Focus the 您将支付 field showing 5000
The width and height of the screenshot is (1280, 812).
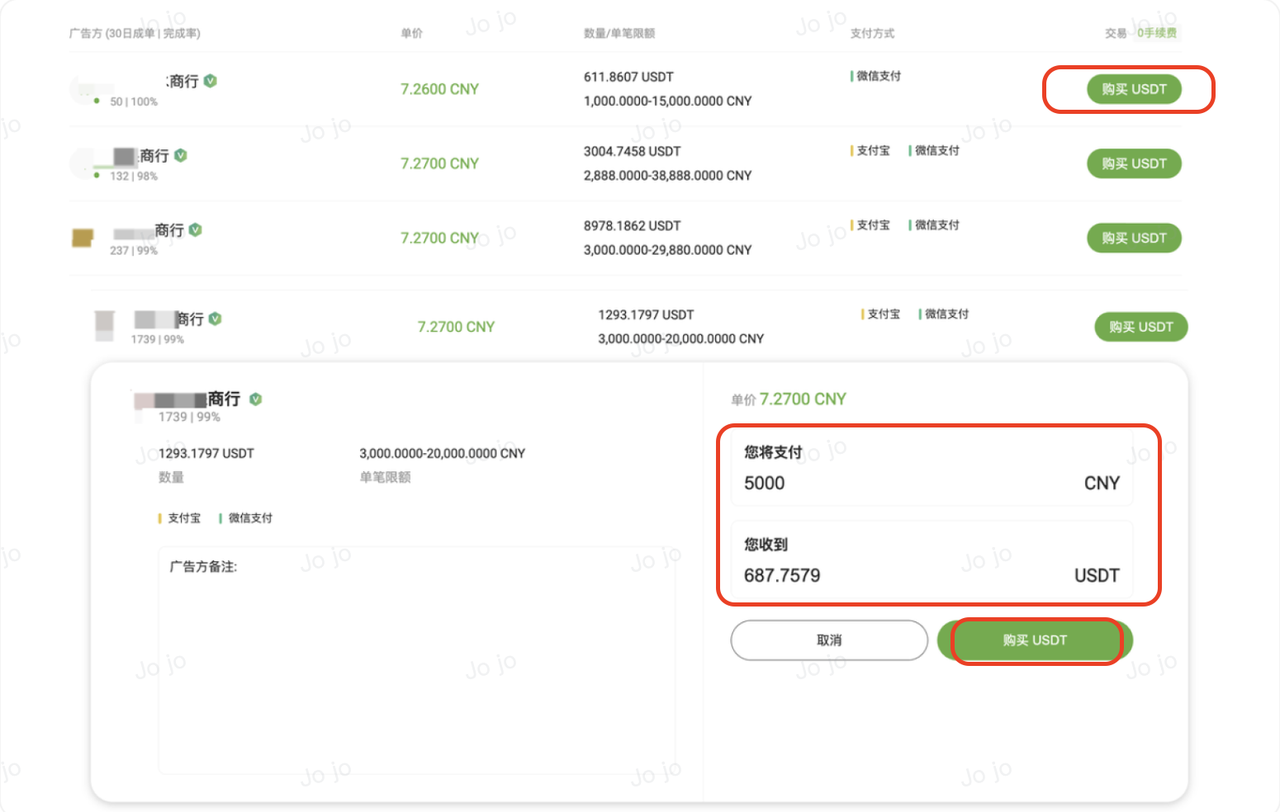(931, 483)
